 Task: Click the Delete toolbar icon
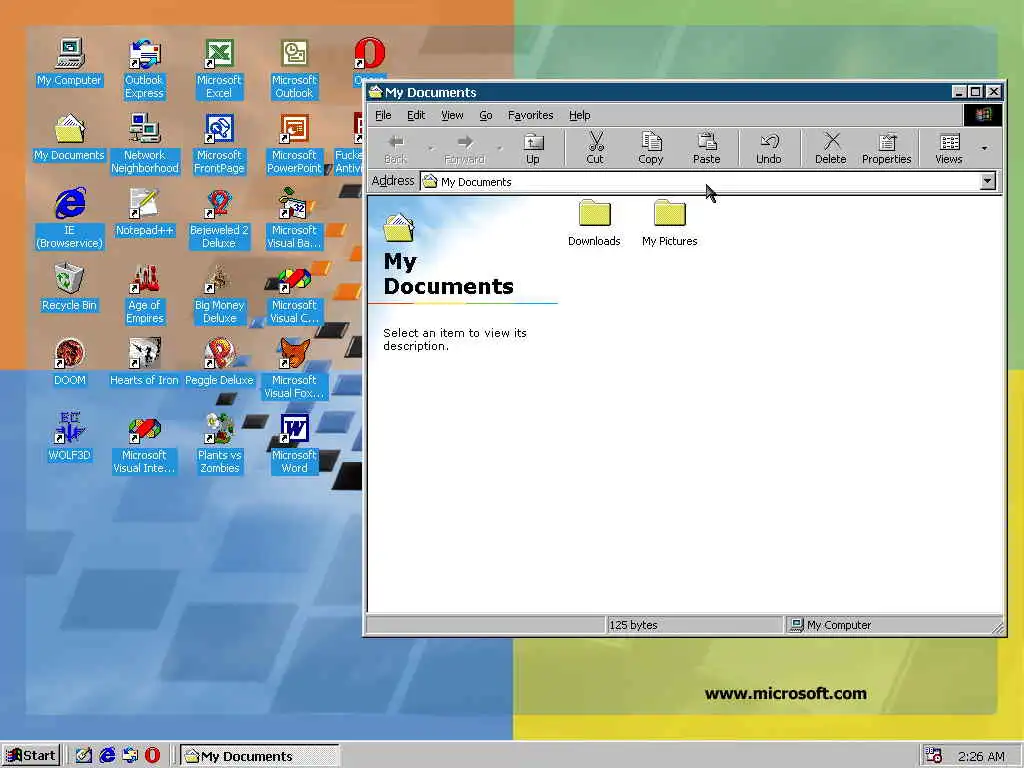(x=831, y=148)
